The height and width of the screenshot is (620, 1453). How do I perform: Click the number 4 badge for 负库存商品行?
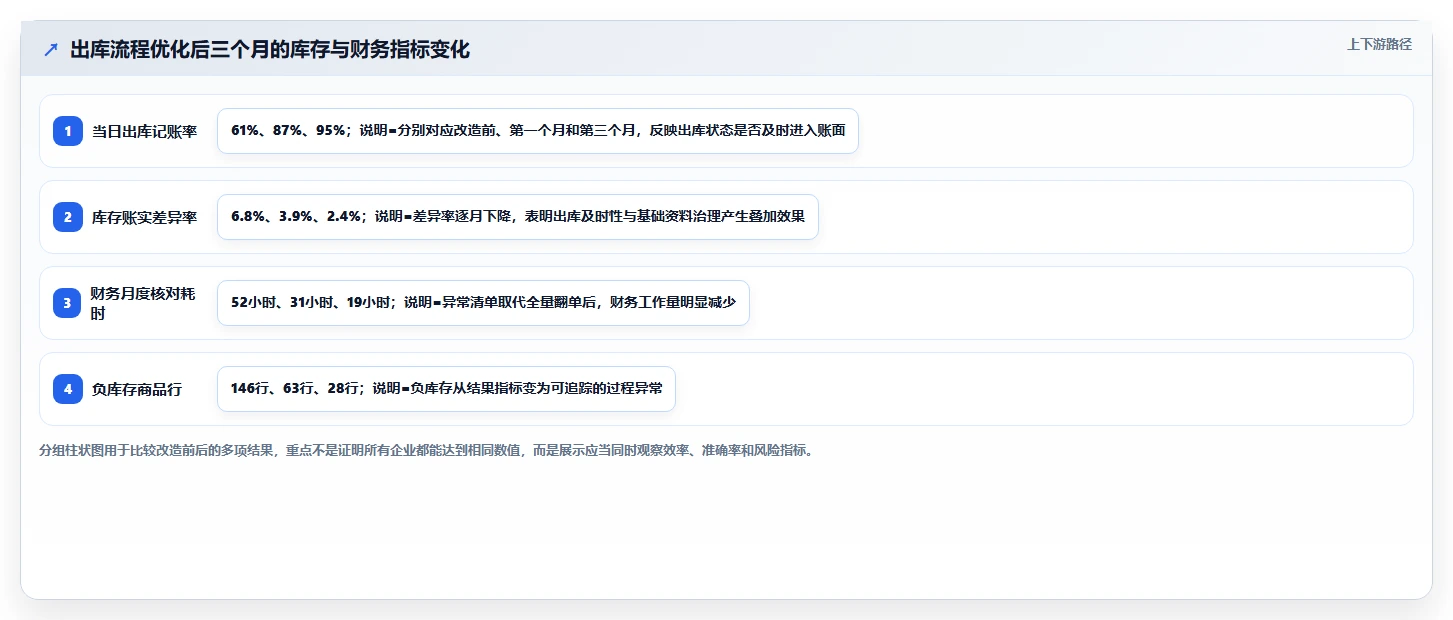68,389
